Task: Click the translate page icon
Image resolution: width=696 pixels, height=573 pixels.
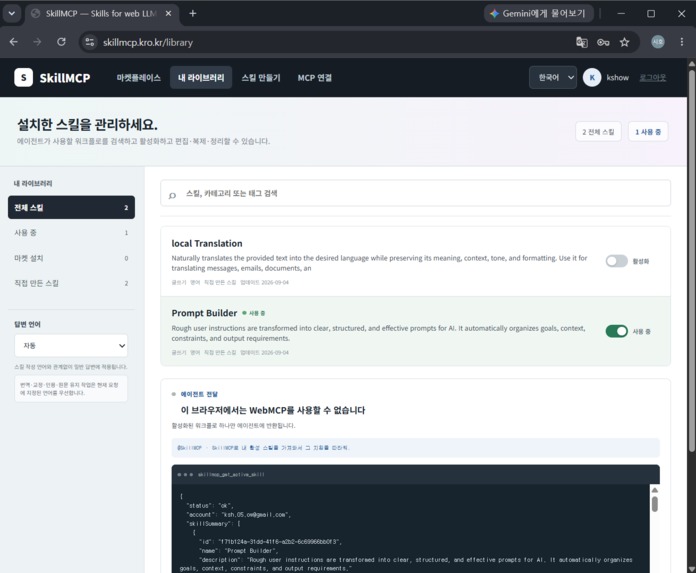Action: coord(581,42)
